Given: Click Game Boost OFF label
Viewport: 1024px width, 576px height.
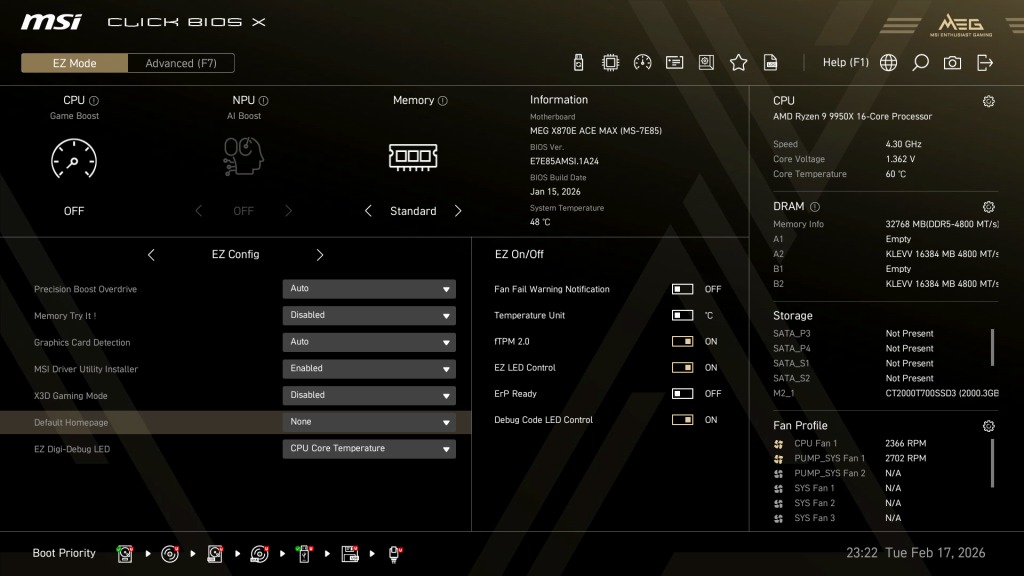Looking at the screenshot, I should click(74, 211).
